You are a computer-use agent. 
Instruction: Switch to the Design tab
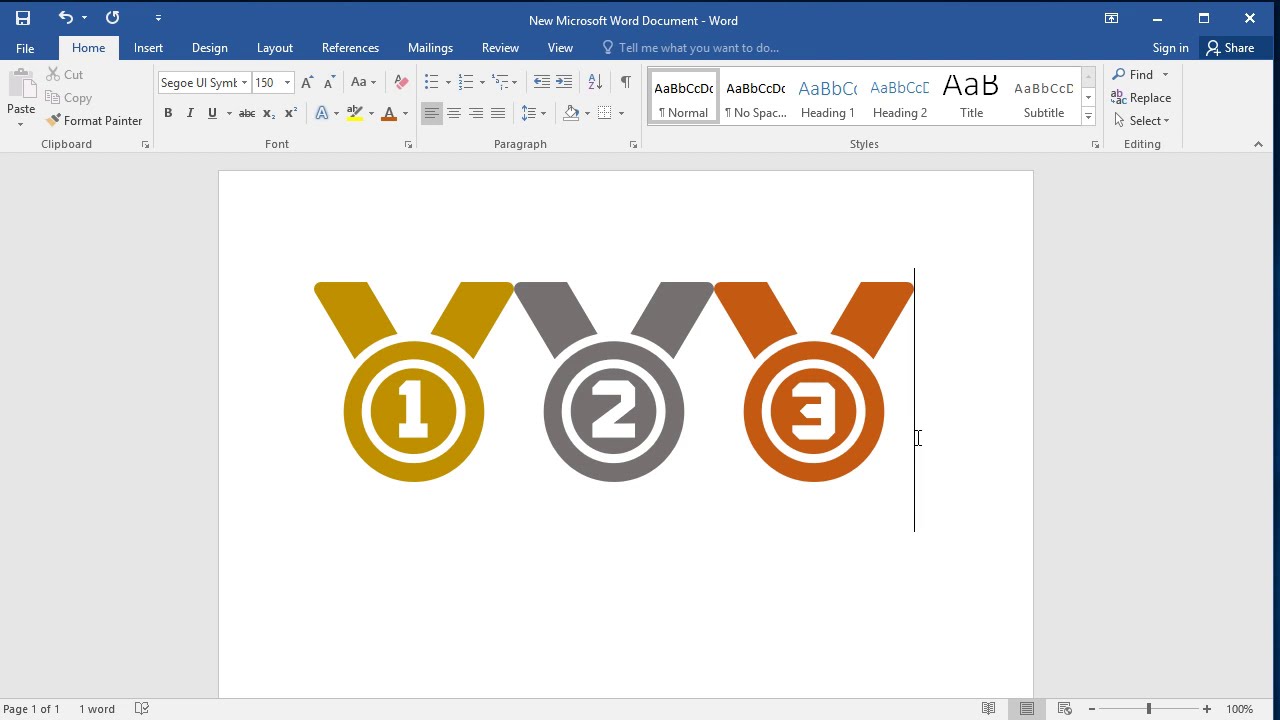pyautogui.click(x=209, y=48)
